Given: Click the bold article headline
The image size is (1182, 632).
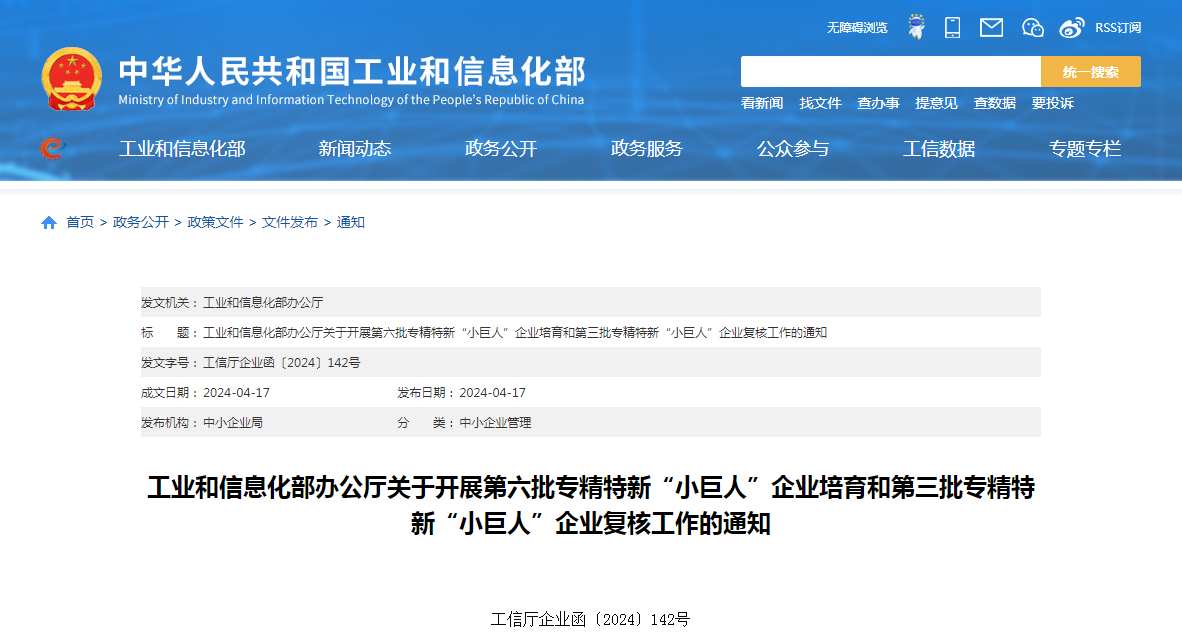Looking at the screenshot, I should [x=591, y=505].
